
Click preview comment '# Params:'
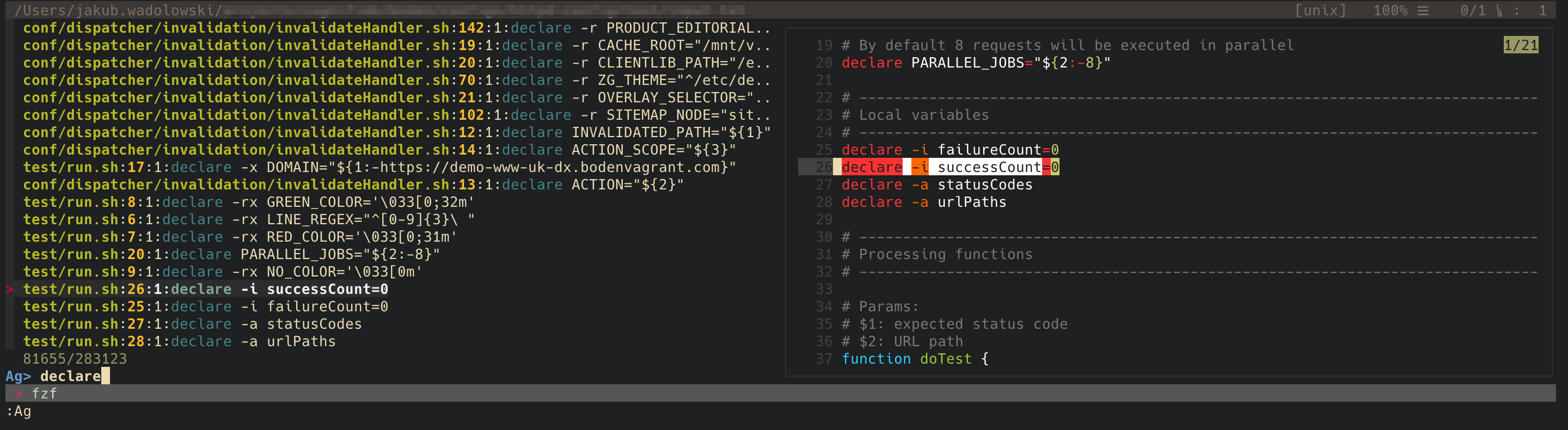(881, 307)
